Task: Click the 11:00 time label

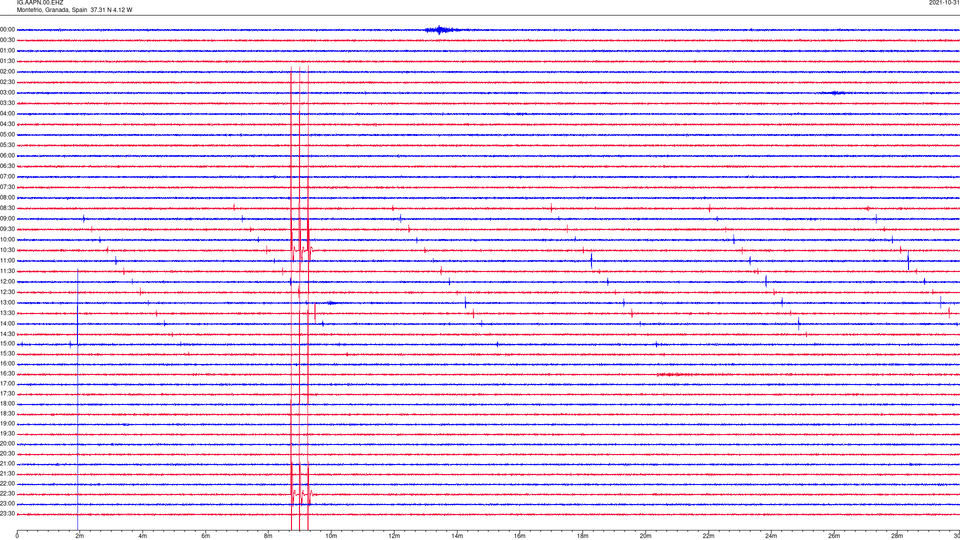Action: [7, 261]
